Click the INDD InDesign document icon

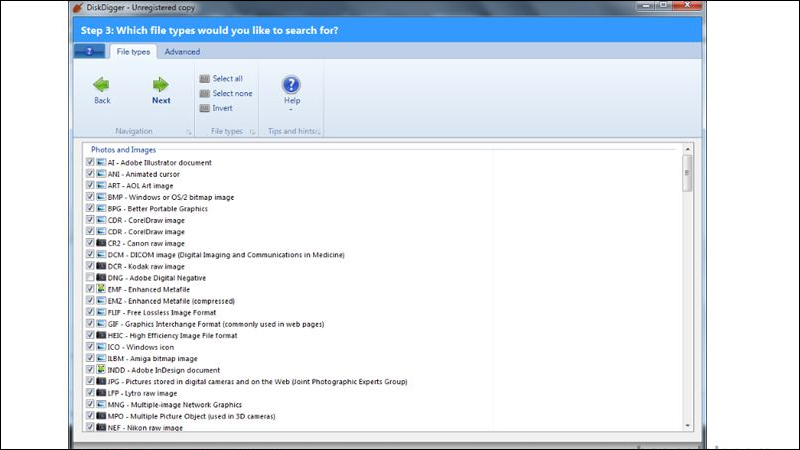point(101,369)
